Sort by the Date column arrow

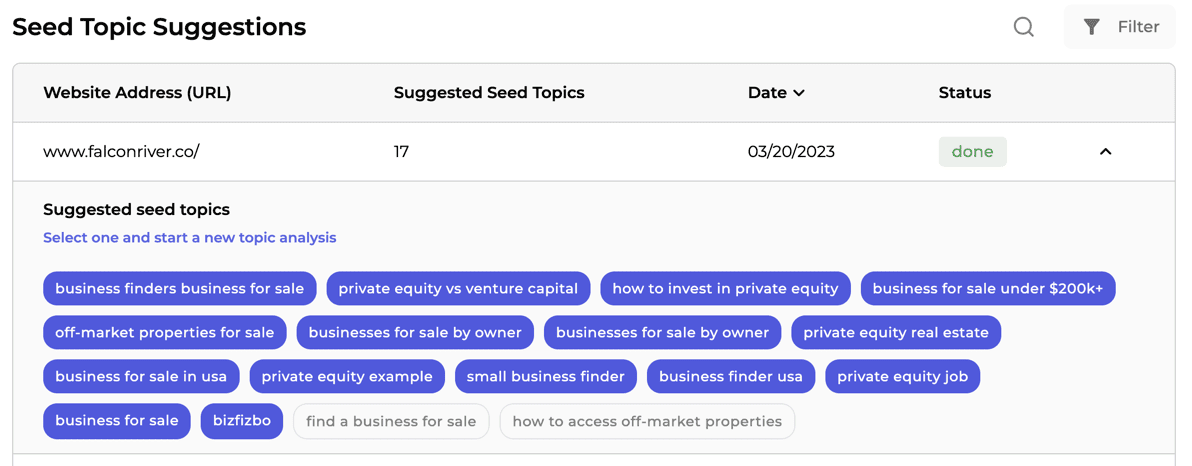pos(799,93)
